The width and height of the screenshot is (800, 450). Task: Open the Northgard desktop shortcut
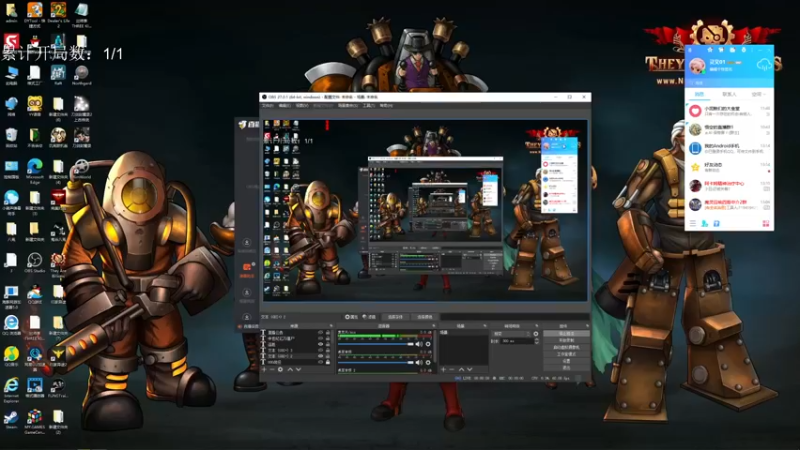[x=81, y=75]
